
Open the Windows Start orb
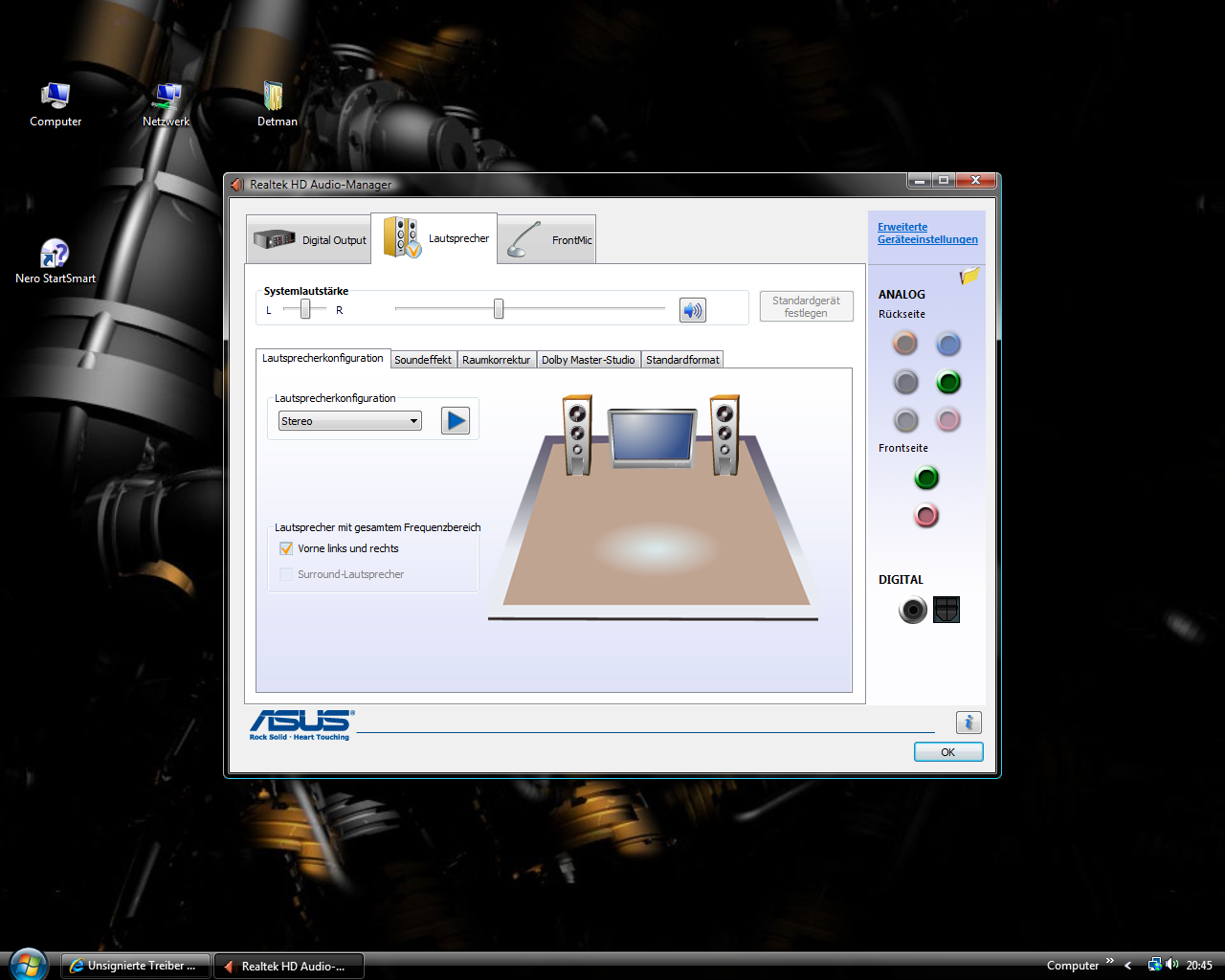click(x=29, y=965)
